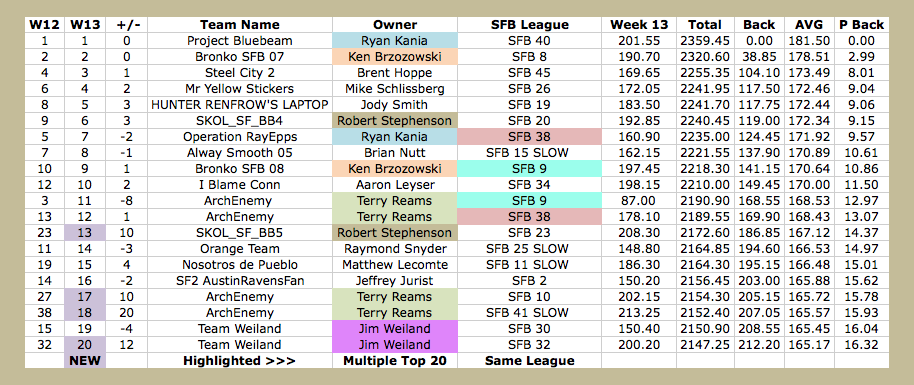The width and height of the screenshot is (914, 385).
Task: Click the SFB League column header
Action: [x=529, y=24]
